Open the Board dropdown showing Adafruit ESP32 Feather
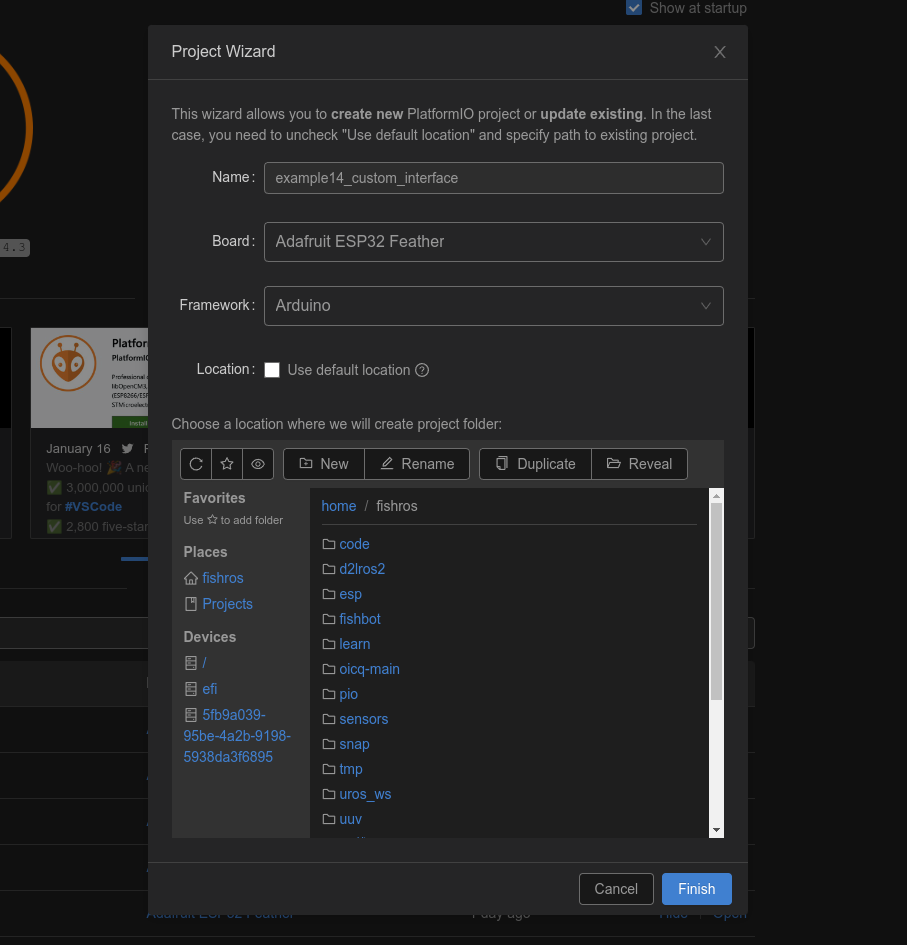 pyautogui.click(x=493, y=242)
